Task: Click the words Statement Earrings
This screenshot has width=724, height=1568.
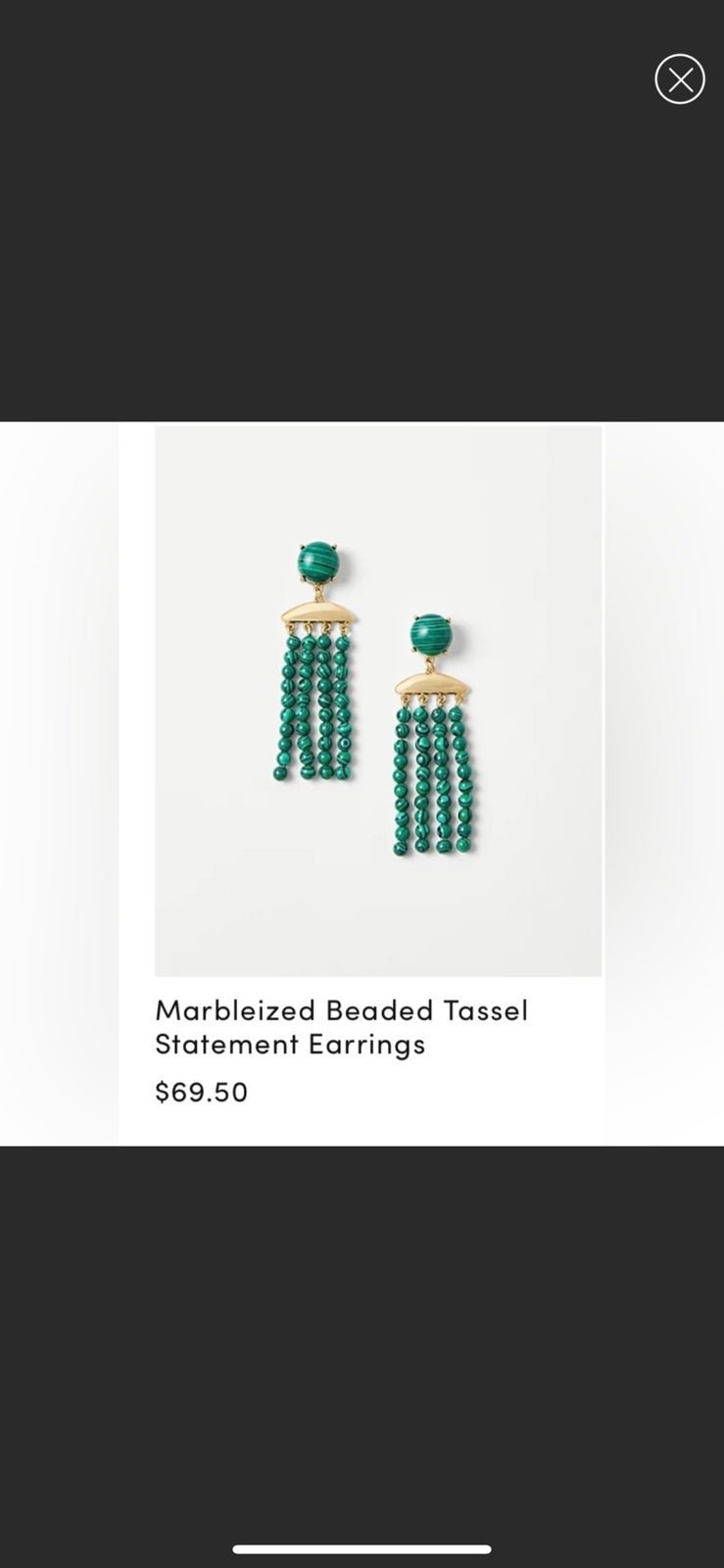Action: [x=290, y=1044]
